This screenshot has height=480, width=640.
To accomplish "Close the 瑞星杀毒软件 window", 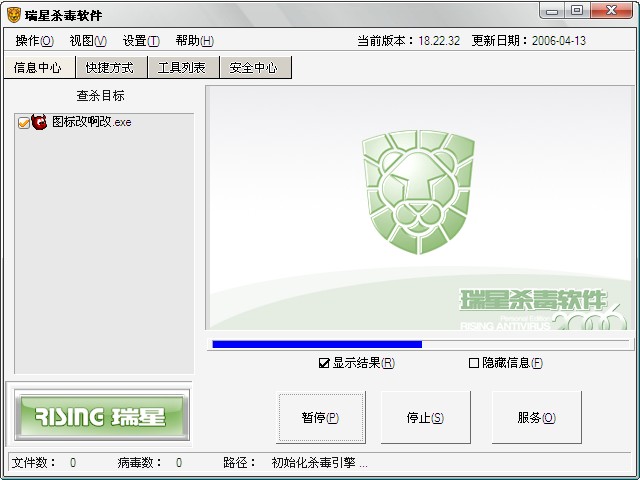I will pos(611,11).
